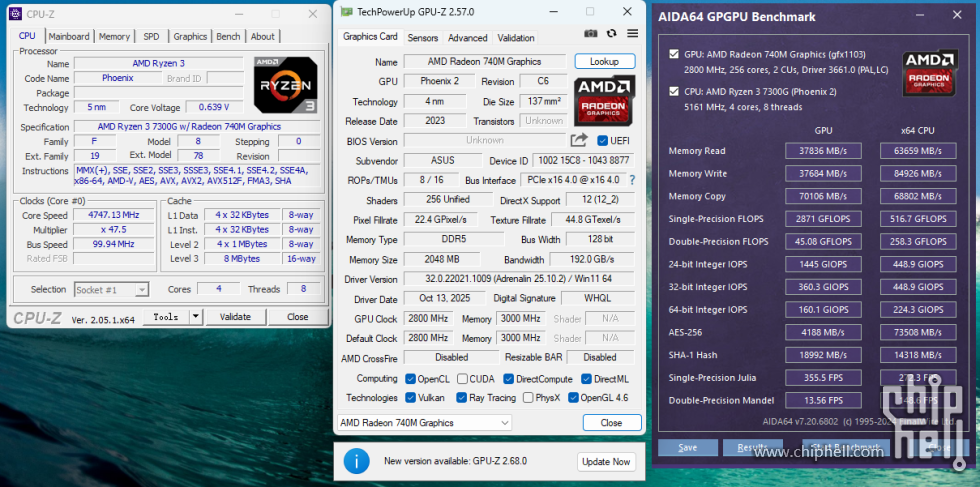Click the GPU-Z screenshot camera icon

[x=591, y=33]
